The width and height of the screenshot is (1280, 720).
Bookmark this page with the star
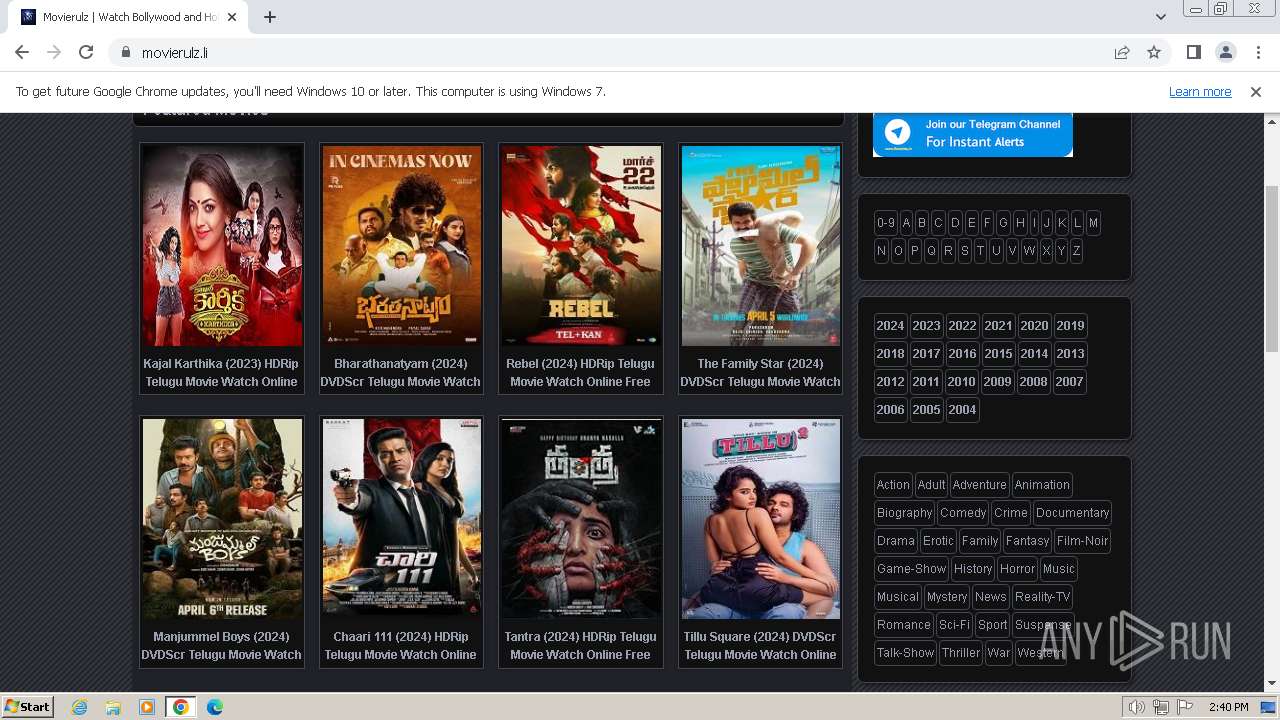(x=1154, y=52)
